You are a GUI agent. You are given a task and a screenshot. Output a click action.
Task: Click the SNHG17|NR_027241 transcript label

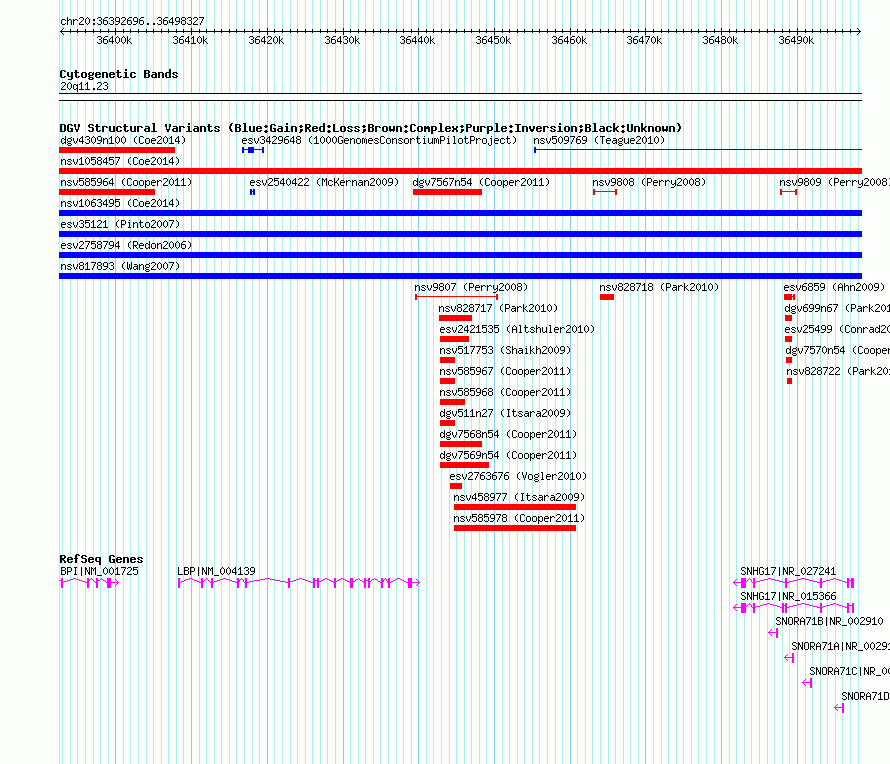click(788, 571)
